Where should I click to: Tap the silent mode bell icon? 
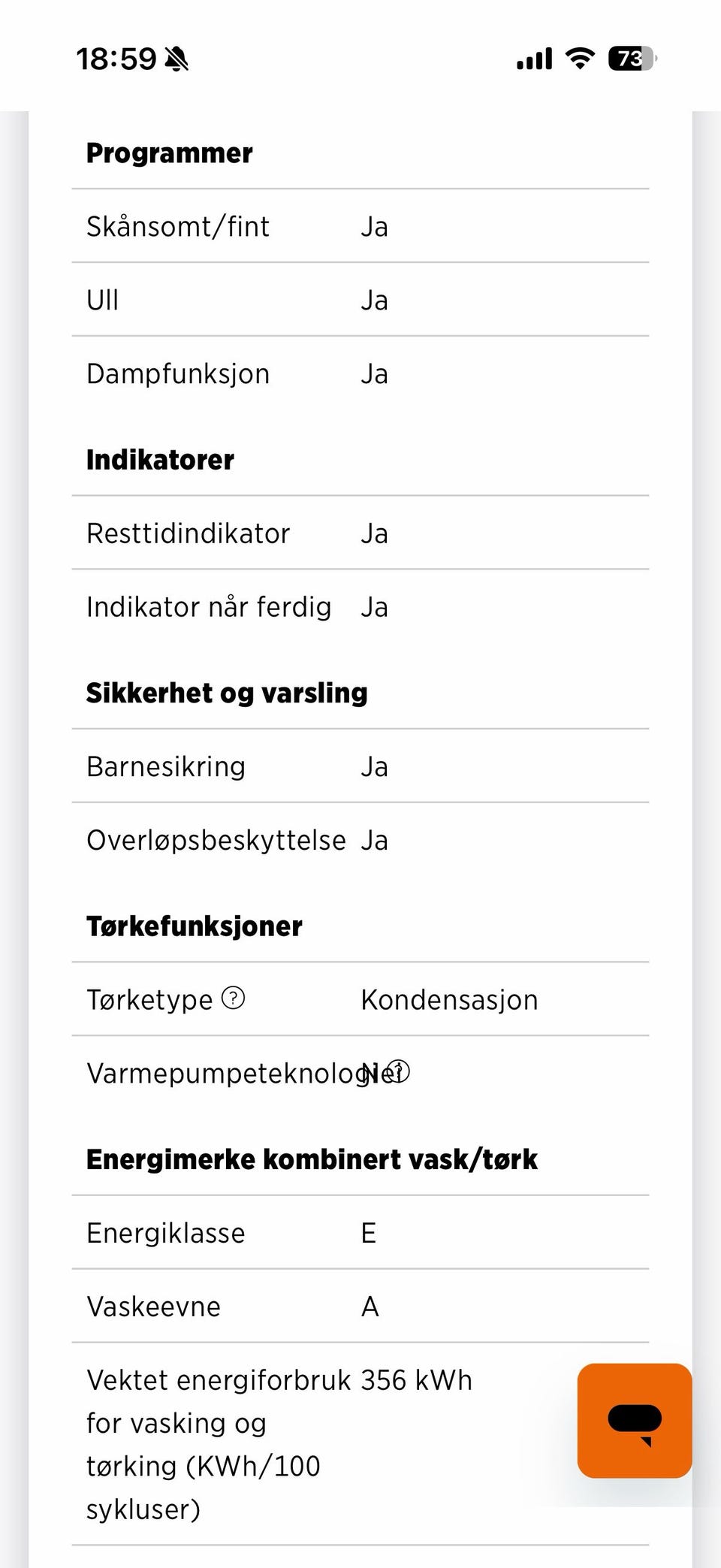pyautogui.click(x=176, y=59)
